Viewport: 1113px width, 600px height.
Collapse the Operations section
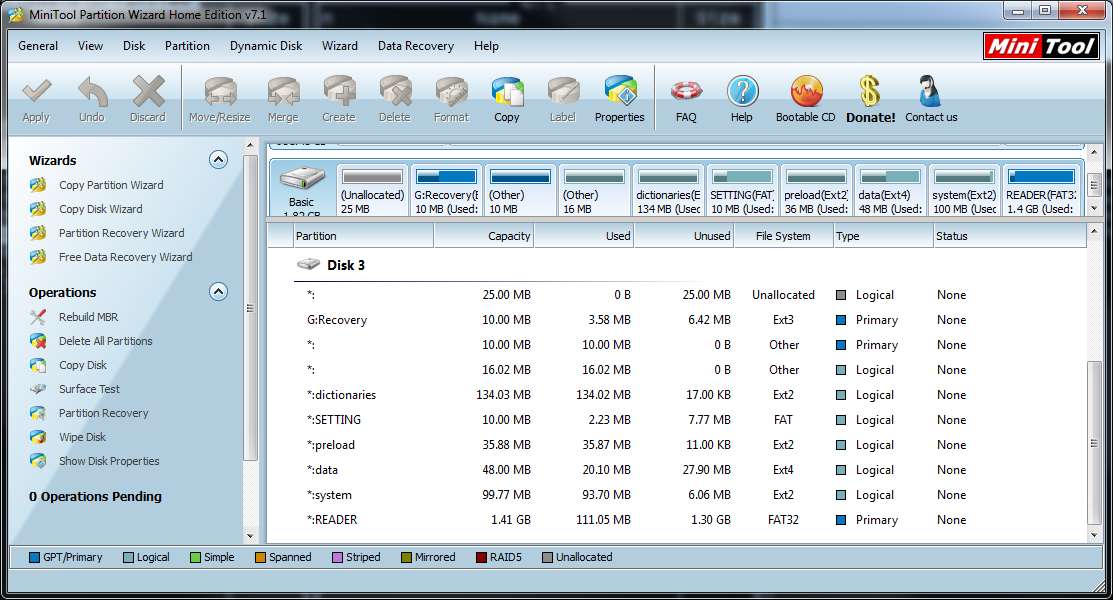(x=219, y=292)
